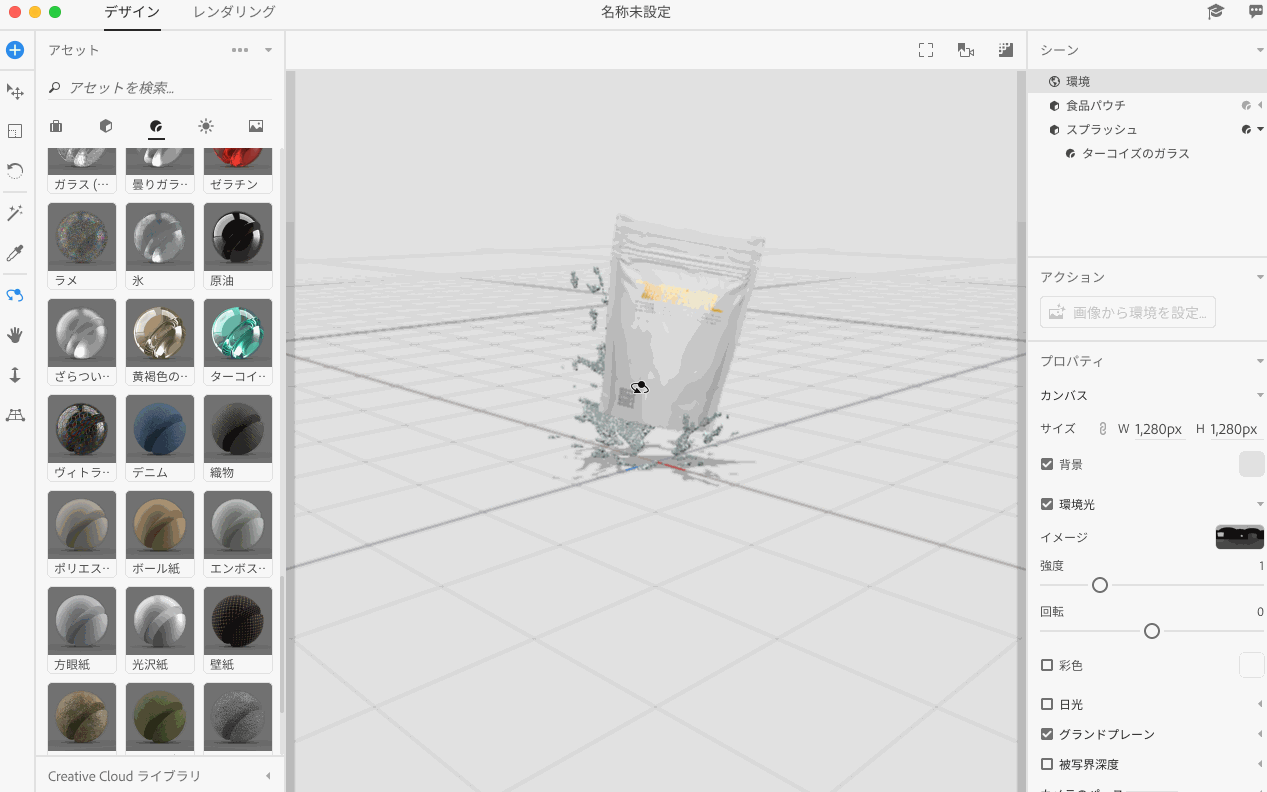
Task: Choose the Hand pan tool
Action: tap(15, 335)
